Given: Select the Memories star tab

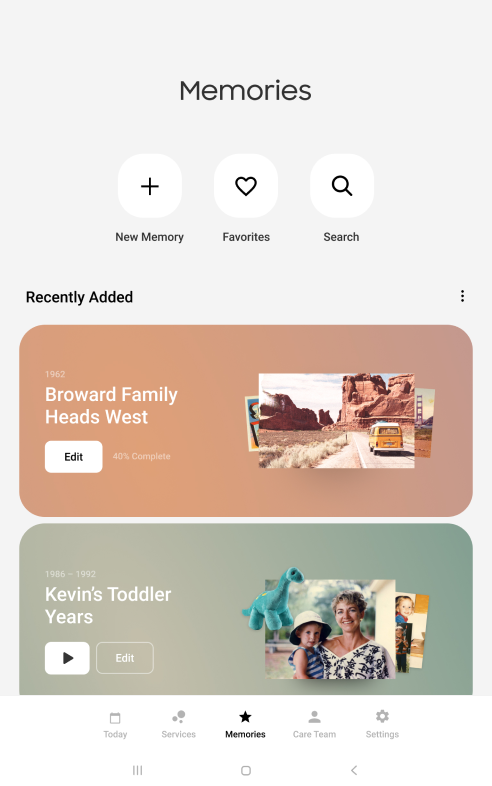Looking at the screenshot, I should 245,725.
